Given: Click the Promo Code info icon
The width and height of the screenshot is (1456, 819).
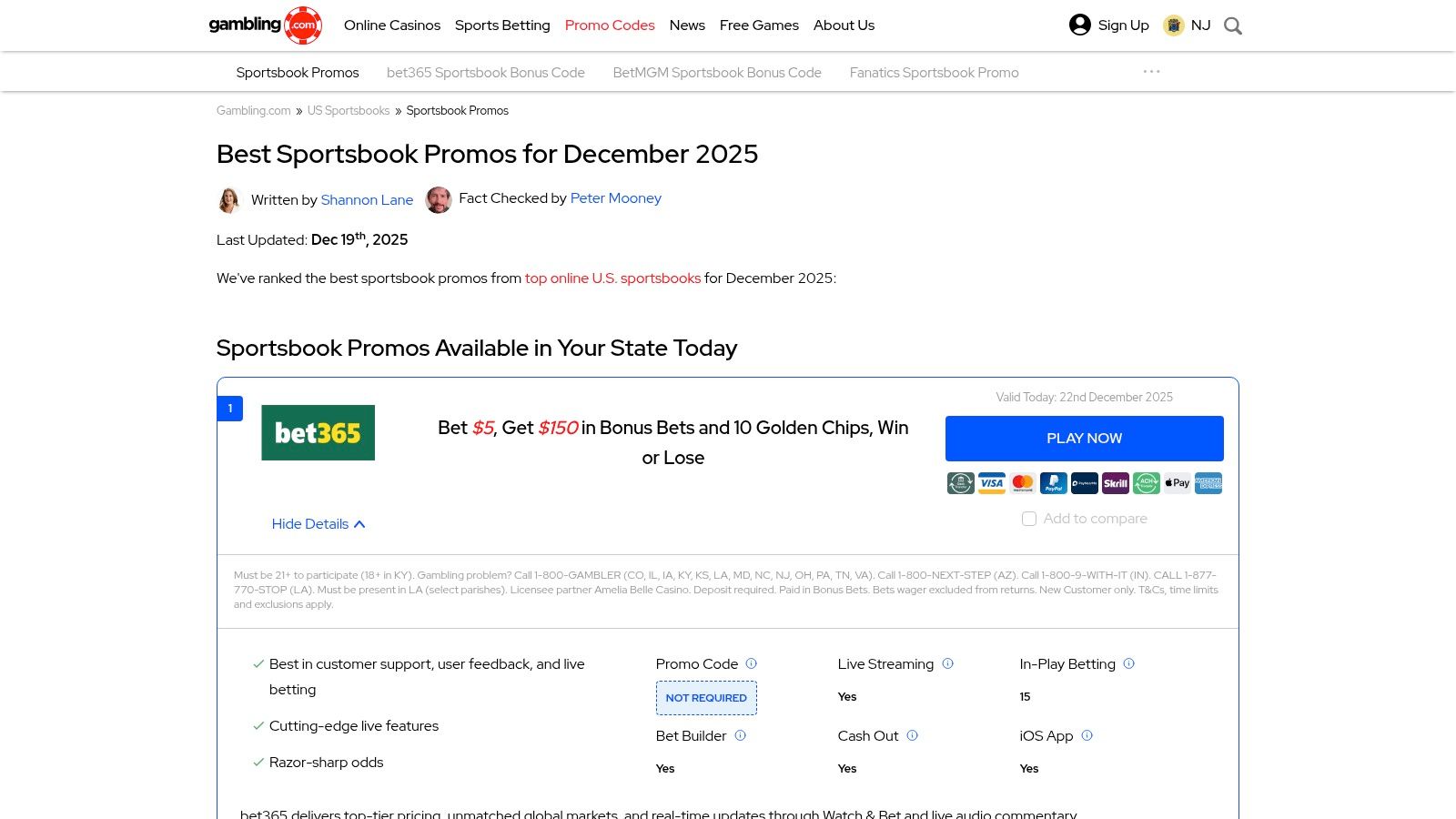Looking at the screenshot, I should click(752, 663).
